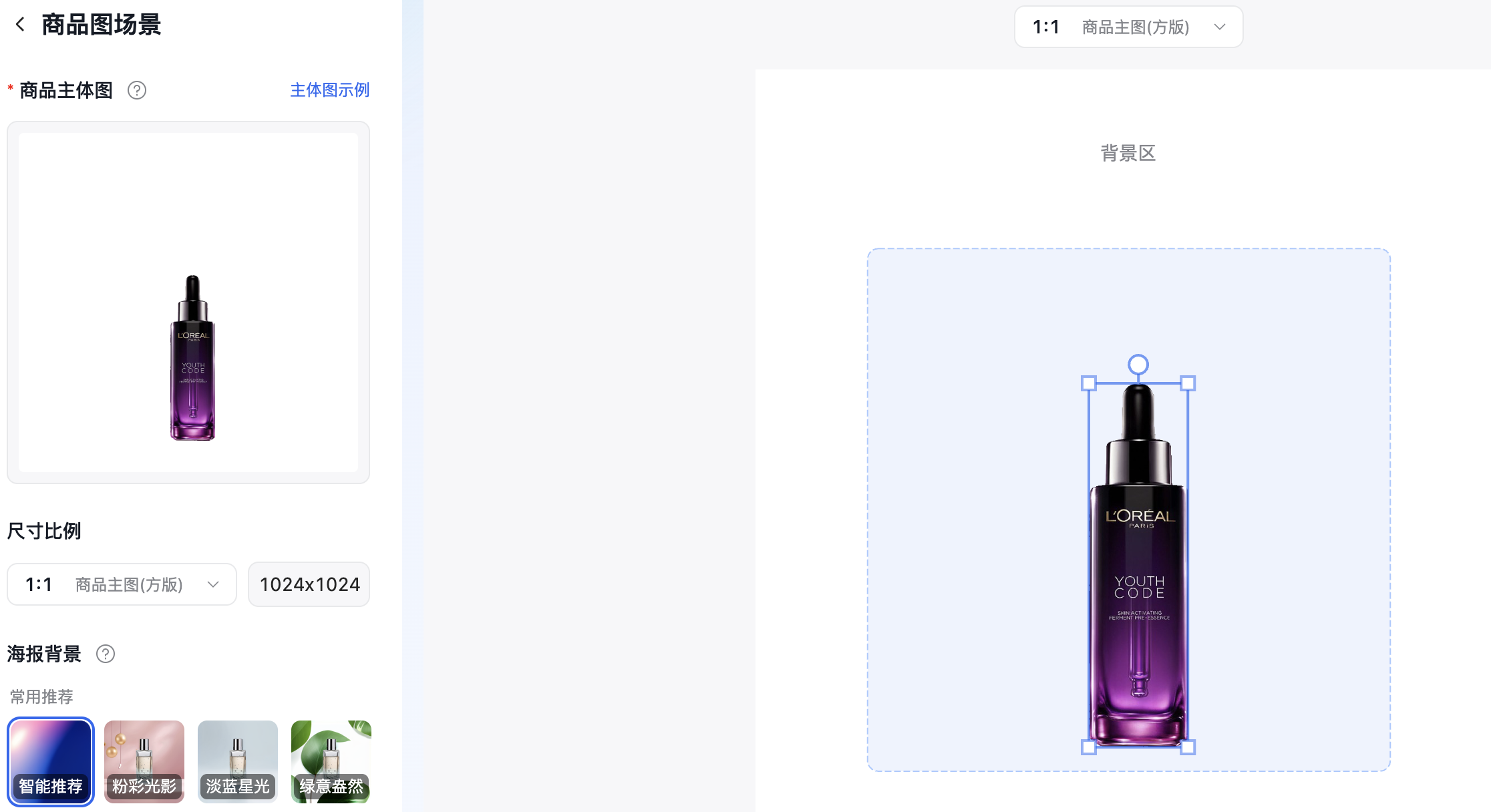Click the rotation handle above the bottle
The width and height of the screenshot is (1491, 812).
click(1138, 365)
